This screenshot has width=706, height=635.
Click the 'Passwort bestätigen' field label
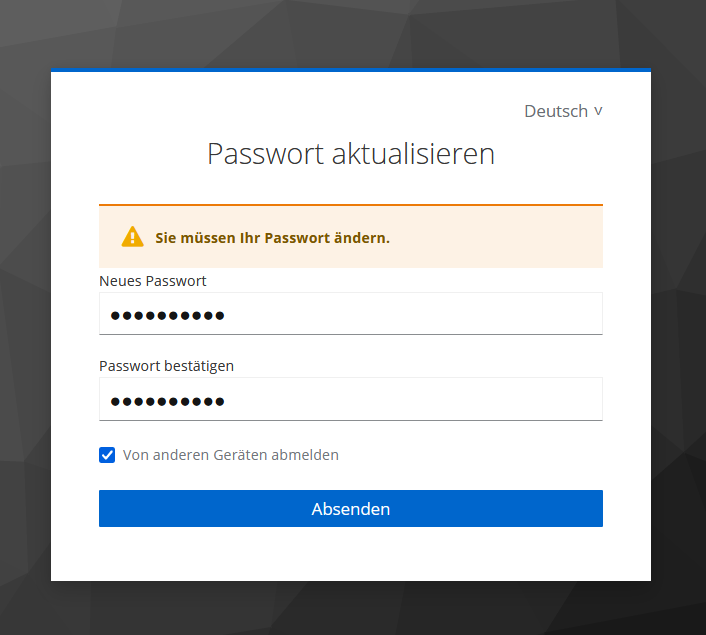click(166, 366)
